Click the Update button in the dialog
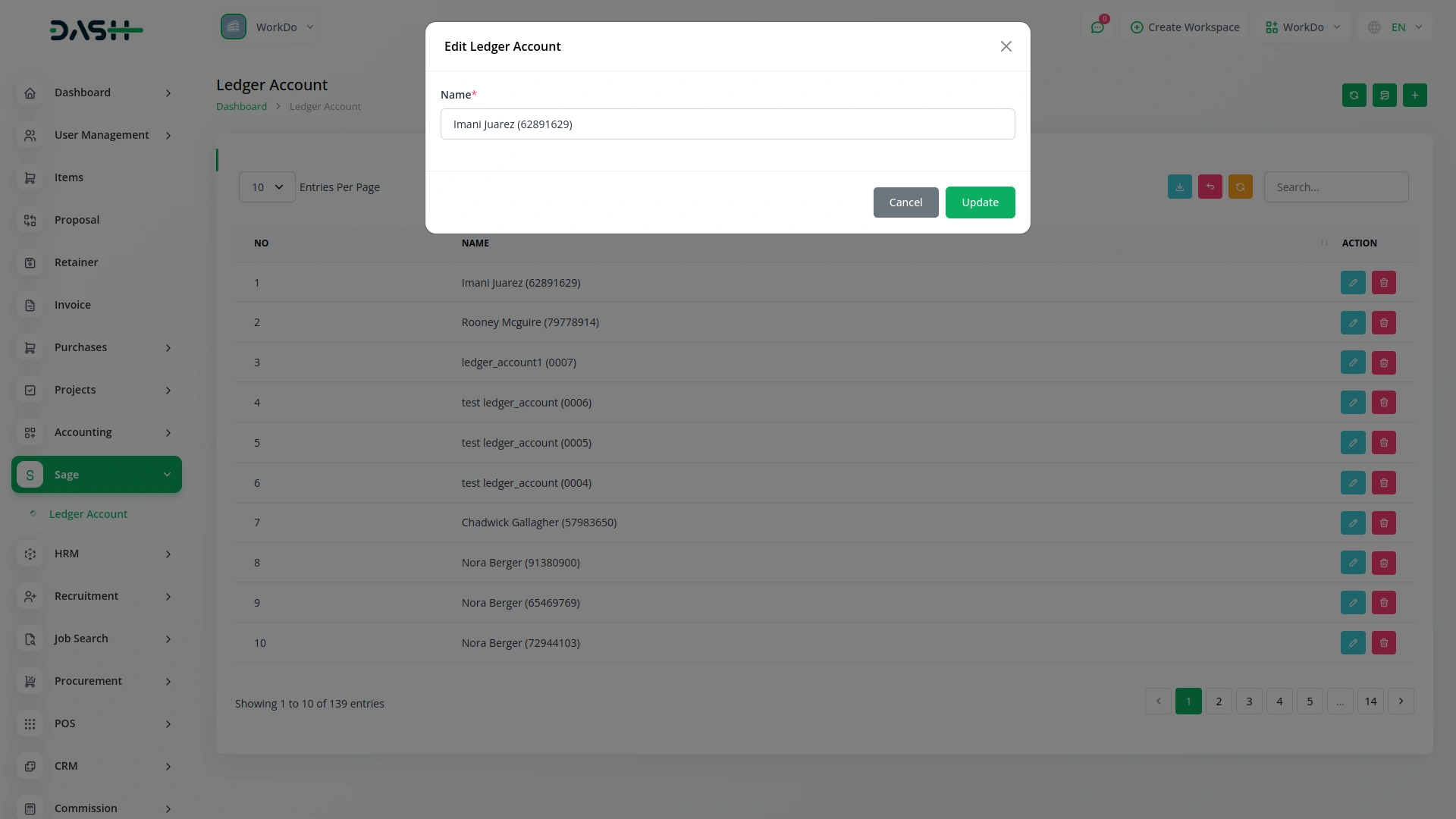 980,202
